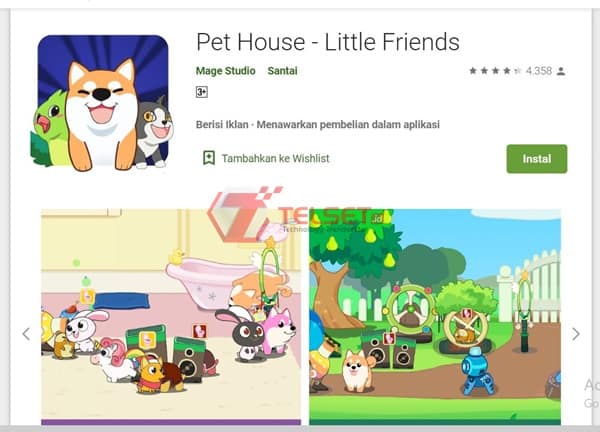
Task: Click the 4.358 rating count
Action: [x=539, y=71]
